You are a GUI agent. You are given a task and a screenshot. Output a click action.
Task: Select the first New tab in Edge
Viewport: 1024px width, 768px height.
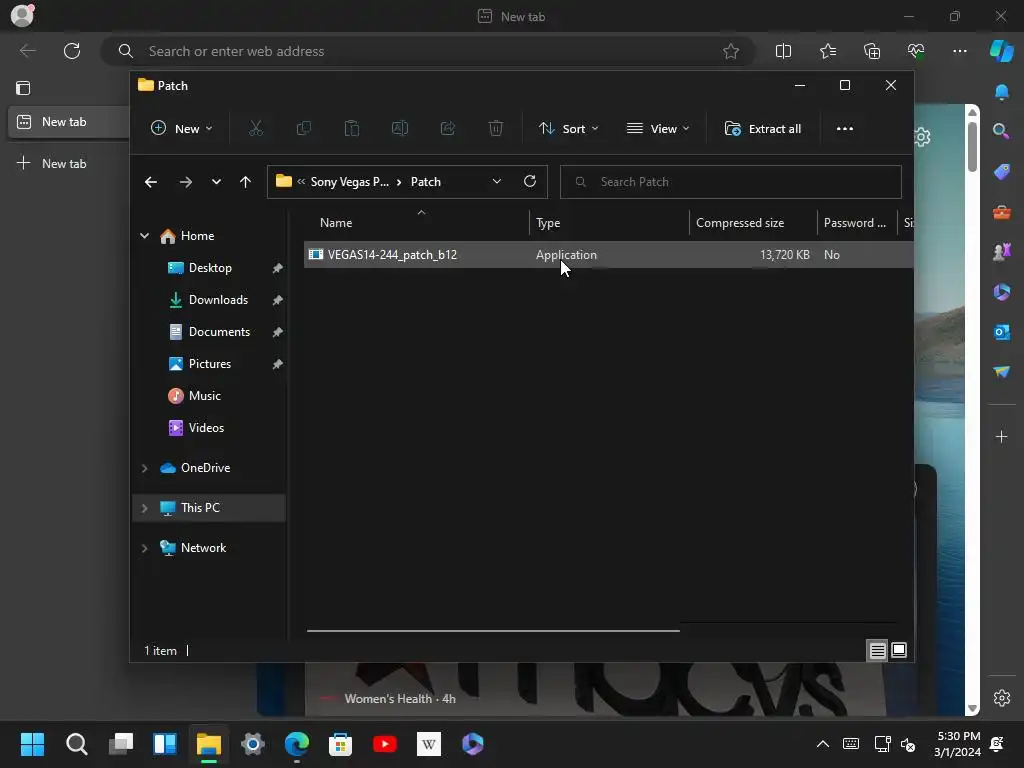[68, 122]
